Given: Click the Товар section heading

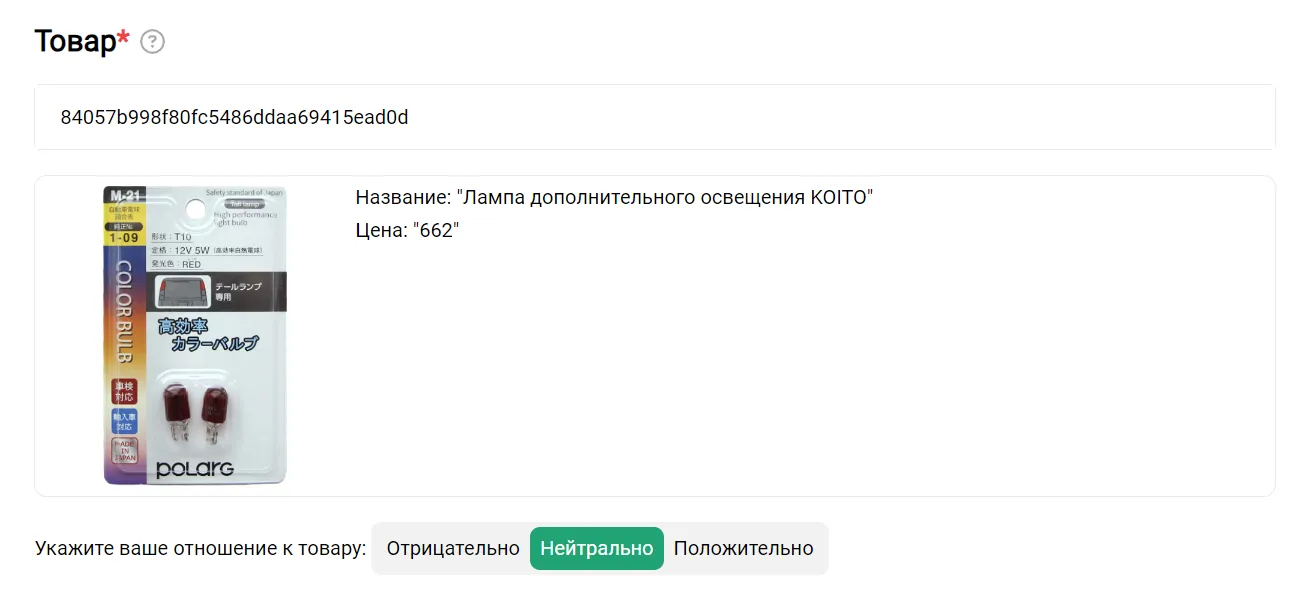Looking at the screenshot, I should tap(75, 41).
